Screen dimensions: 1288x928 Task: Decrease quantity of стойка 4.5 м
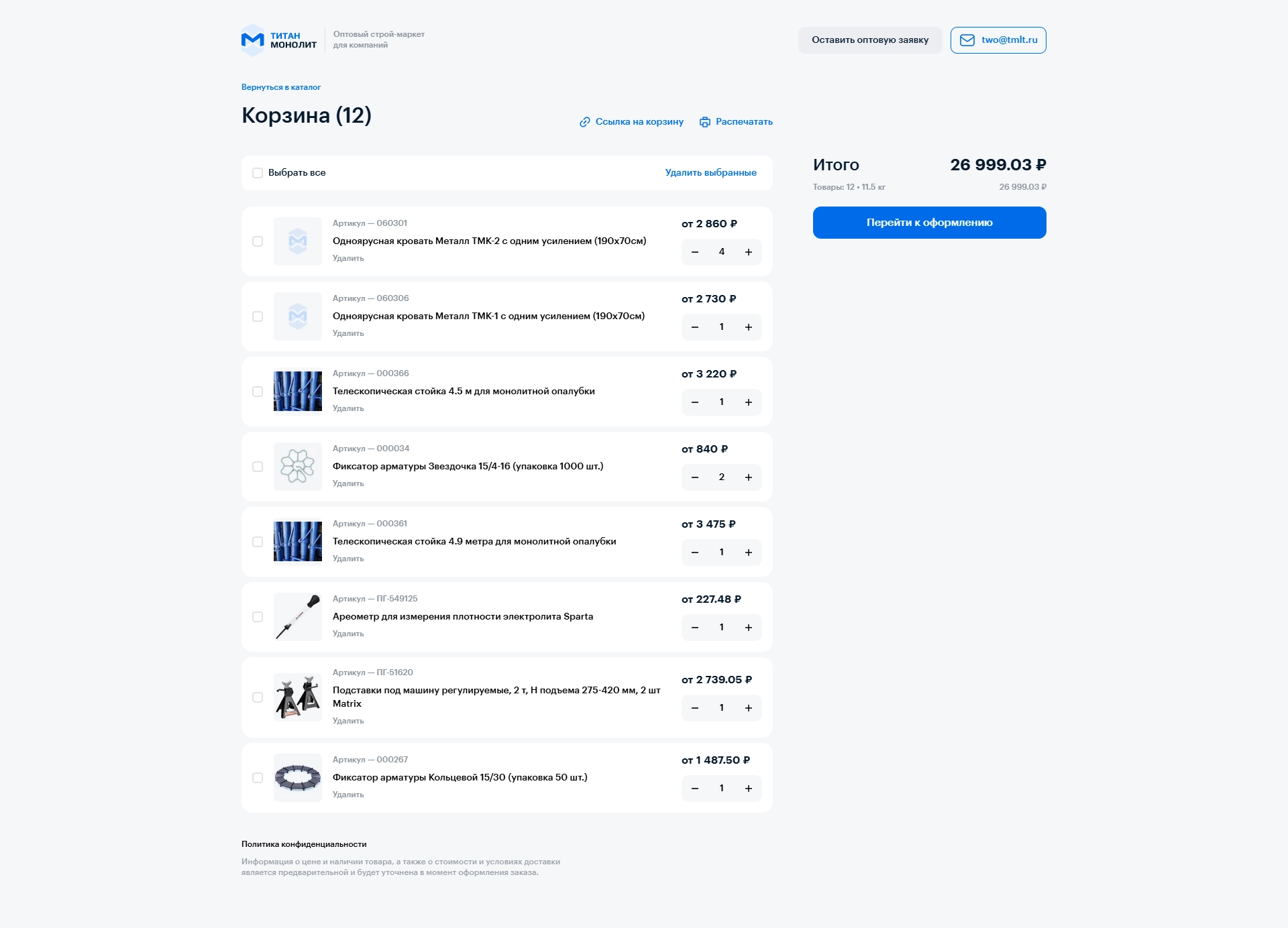695,402
